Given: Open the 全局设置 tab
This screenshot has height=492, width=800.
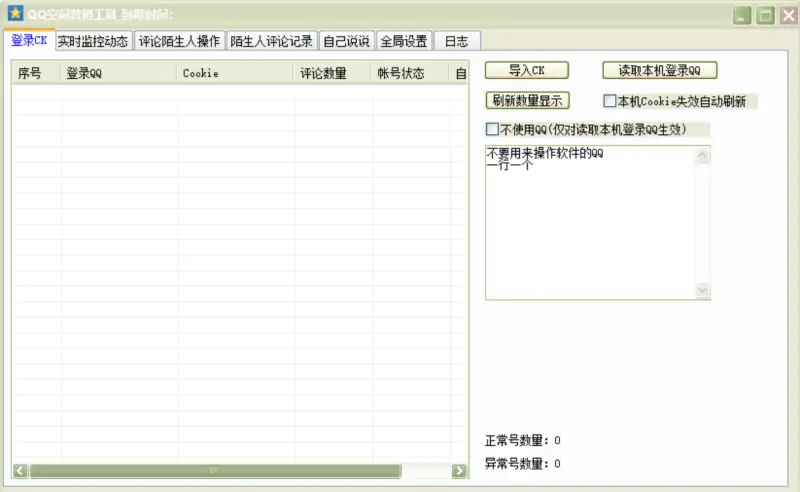Looking at the screenshot, I should [404, 41].
